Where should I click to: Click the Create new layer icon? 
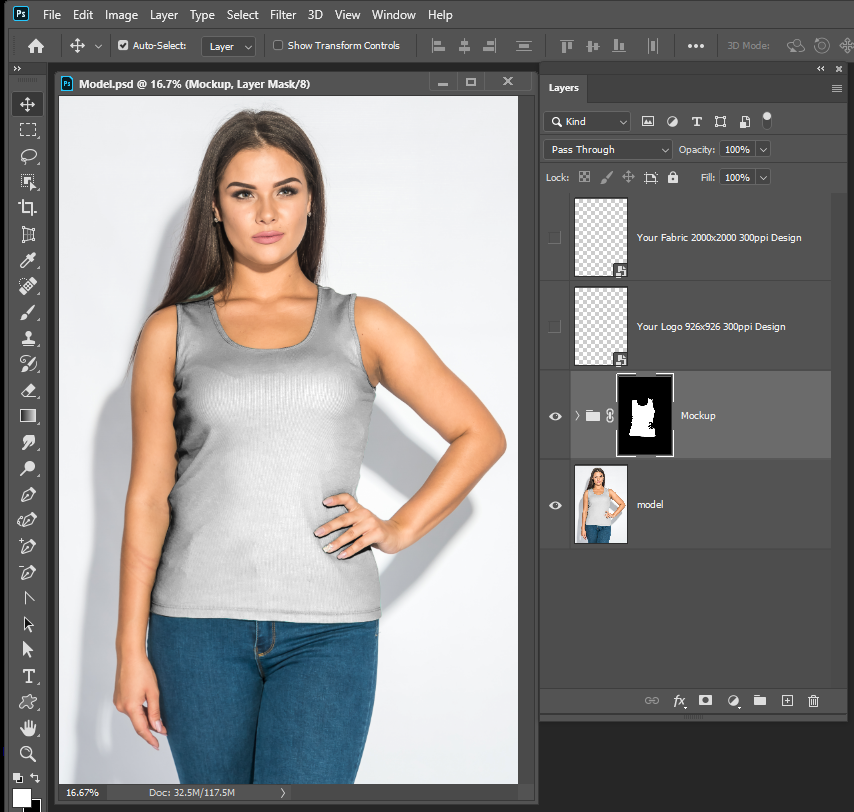coord(787,701)
